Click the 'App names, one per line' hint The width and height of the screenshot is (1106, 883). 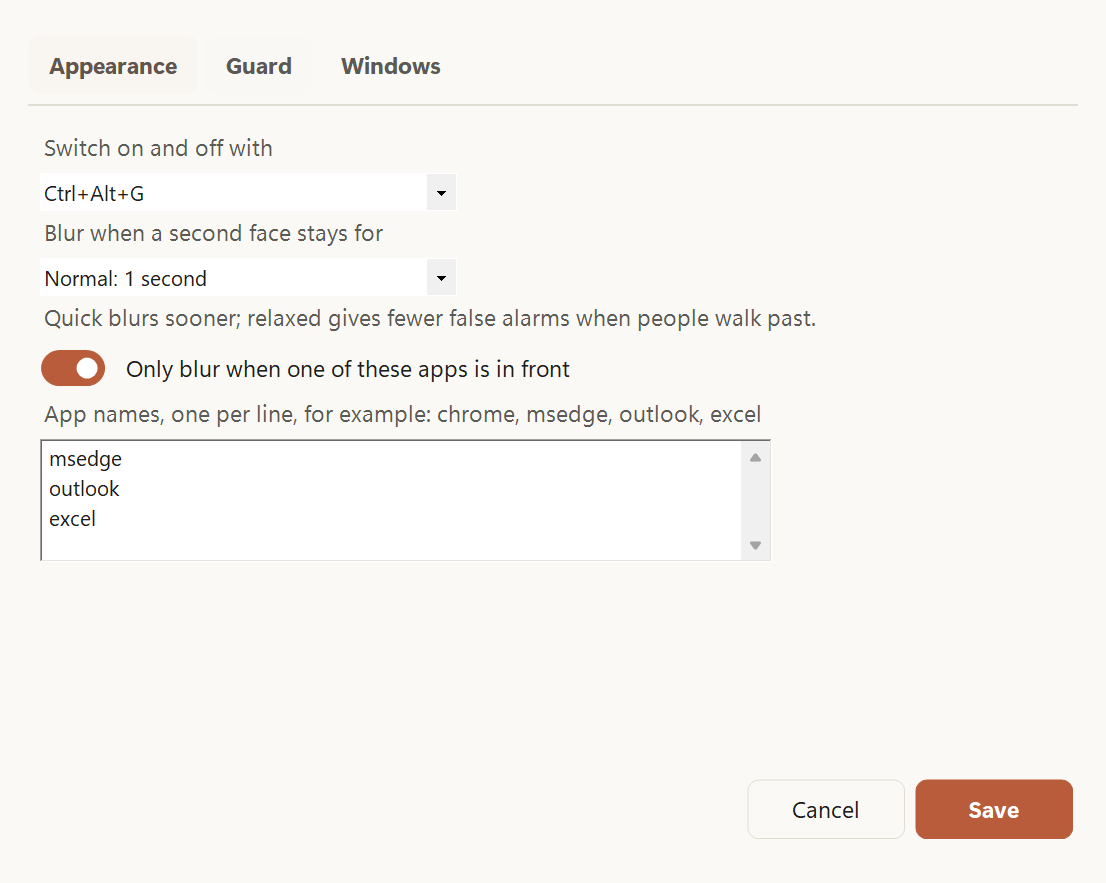tap(403, 414)
